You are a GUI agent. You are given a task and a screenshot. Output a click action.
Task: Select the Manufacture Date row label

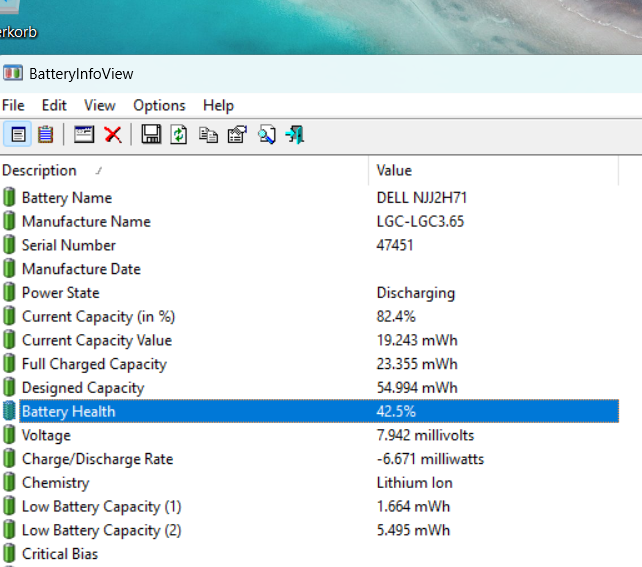pos(81,269)
